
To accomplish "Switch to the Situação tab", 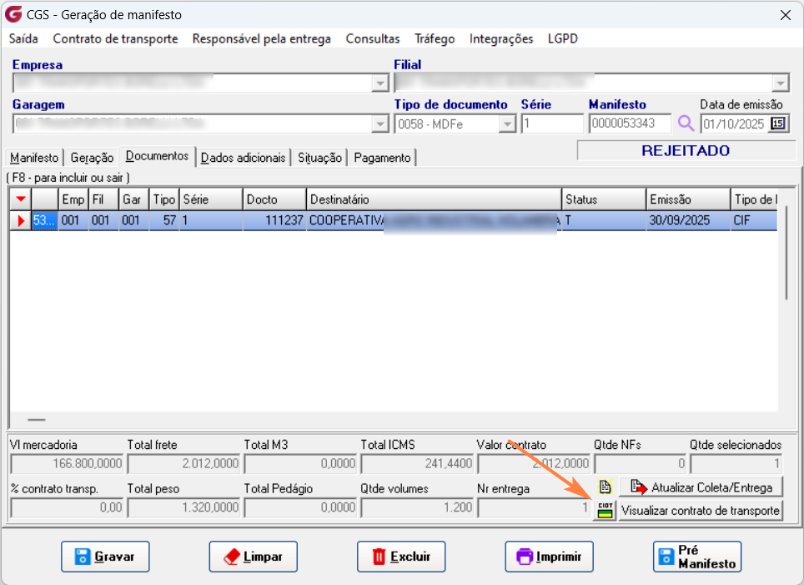I will (x=319, y=157).
